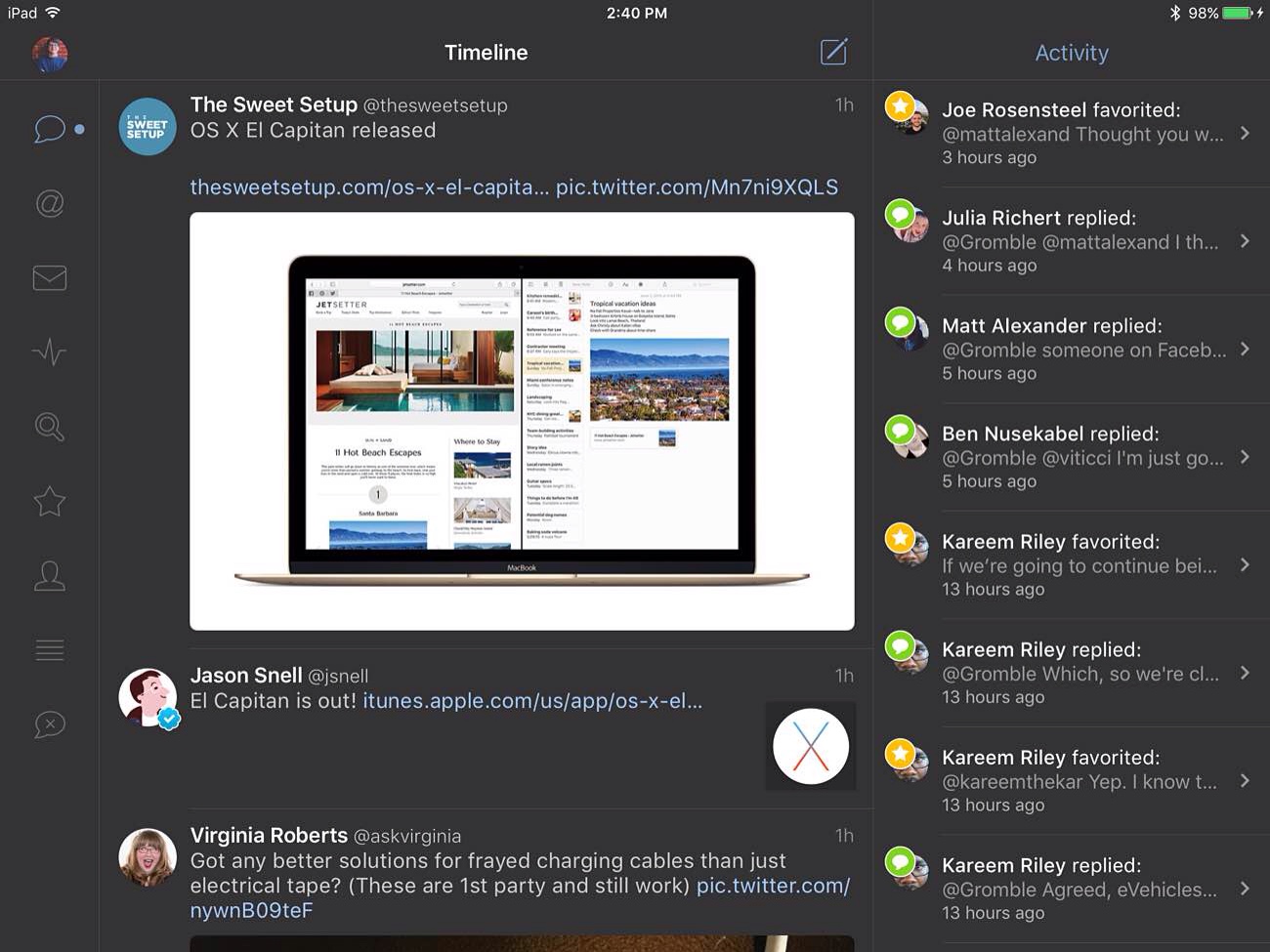Tap Virginia Roberts display name
Image resolution: width=1270 pixels, height=952 pixels.
(x=269, y=836)
